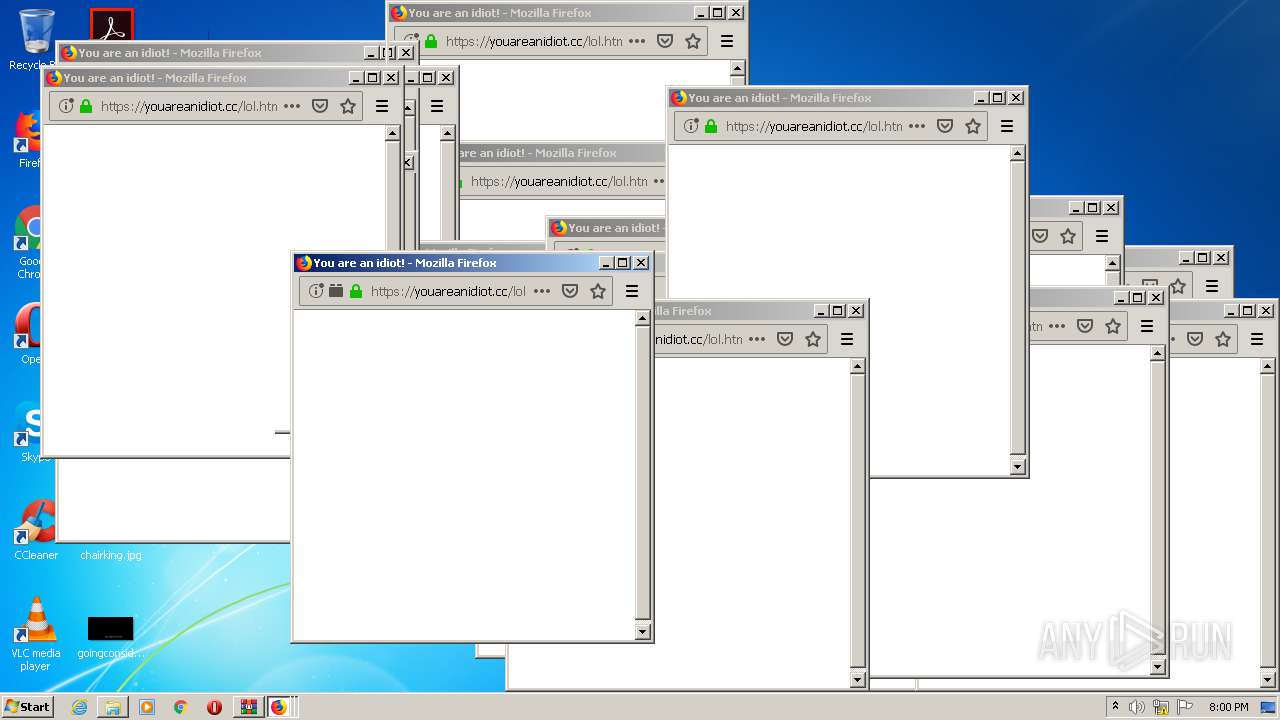Open page actions dots in active front window
The image size is (1280, 720).
tap(542, 291)
